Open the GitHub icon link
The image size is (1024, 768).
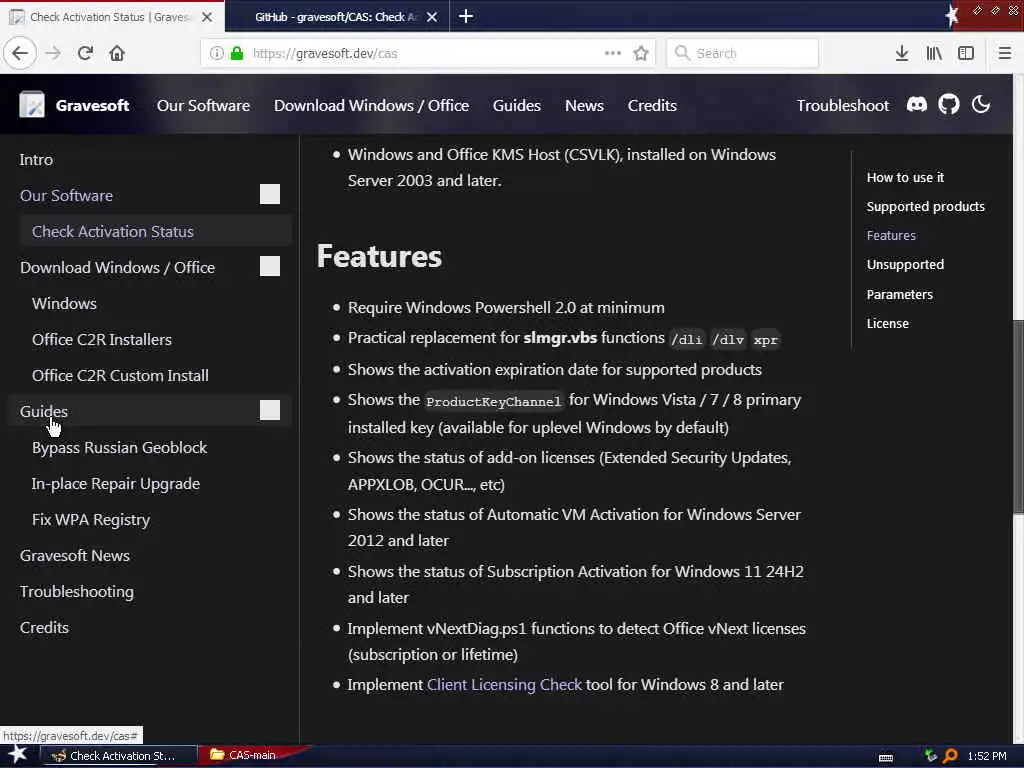pyautogui.click(x=948, y=104)
